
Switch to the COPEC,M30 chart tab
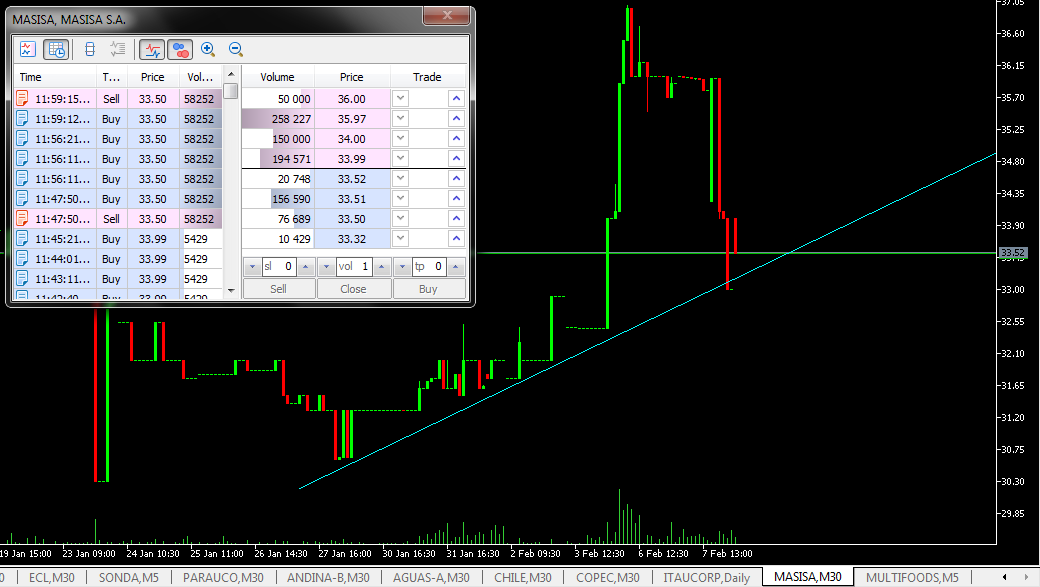coord(608,578)
